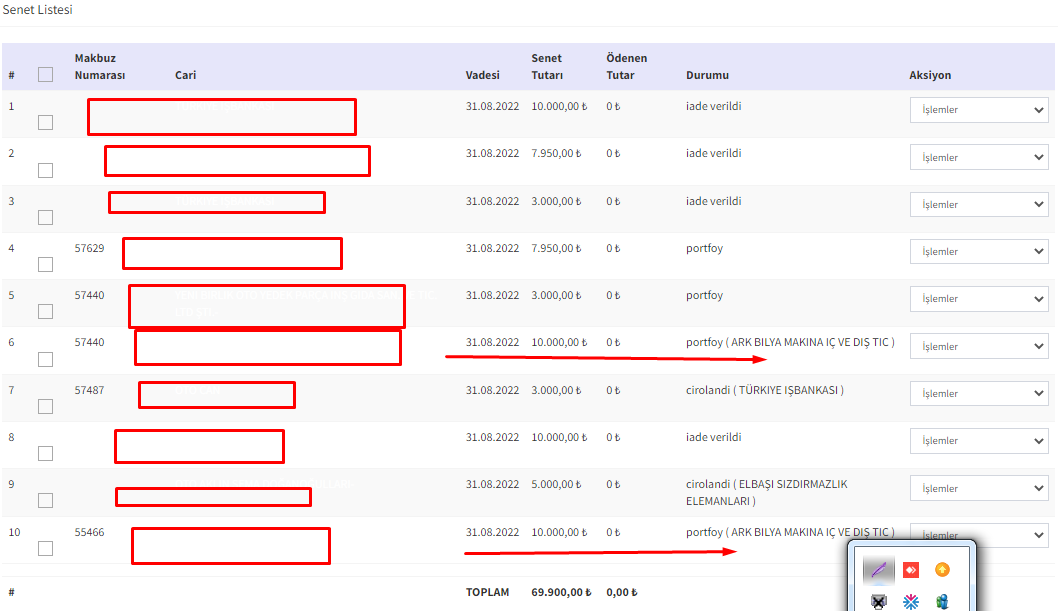1058x611 pixels.
Task: Toggle the select-all checkbox in table header
Action: (45, 74)
